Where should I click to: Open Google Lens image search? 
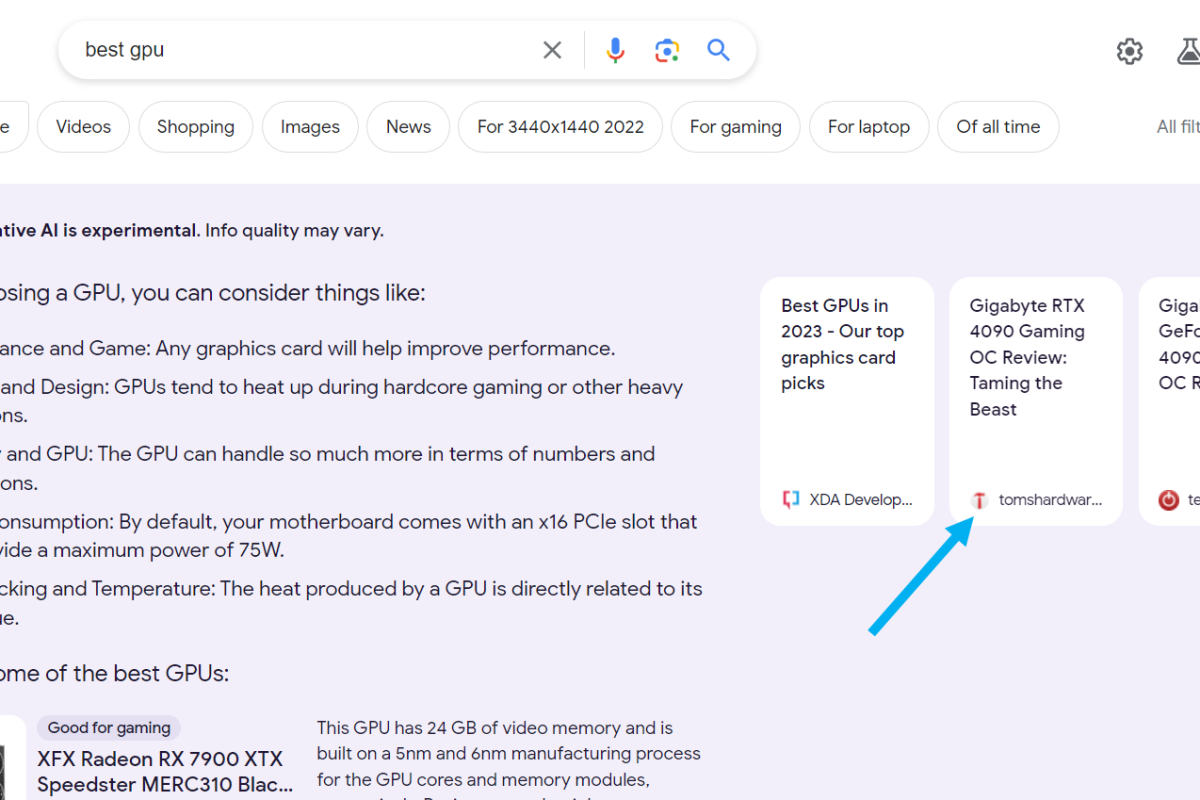667,50
